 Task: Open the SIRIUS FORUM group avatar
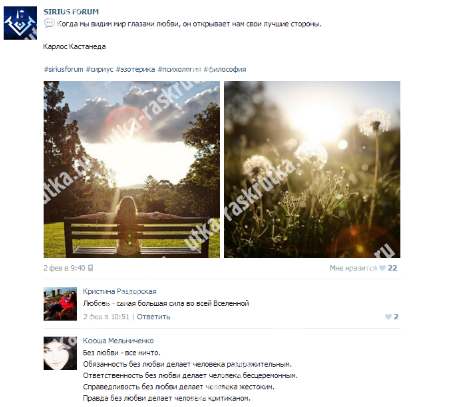click(20, 23)
